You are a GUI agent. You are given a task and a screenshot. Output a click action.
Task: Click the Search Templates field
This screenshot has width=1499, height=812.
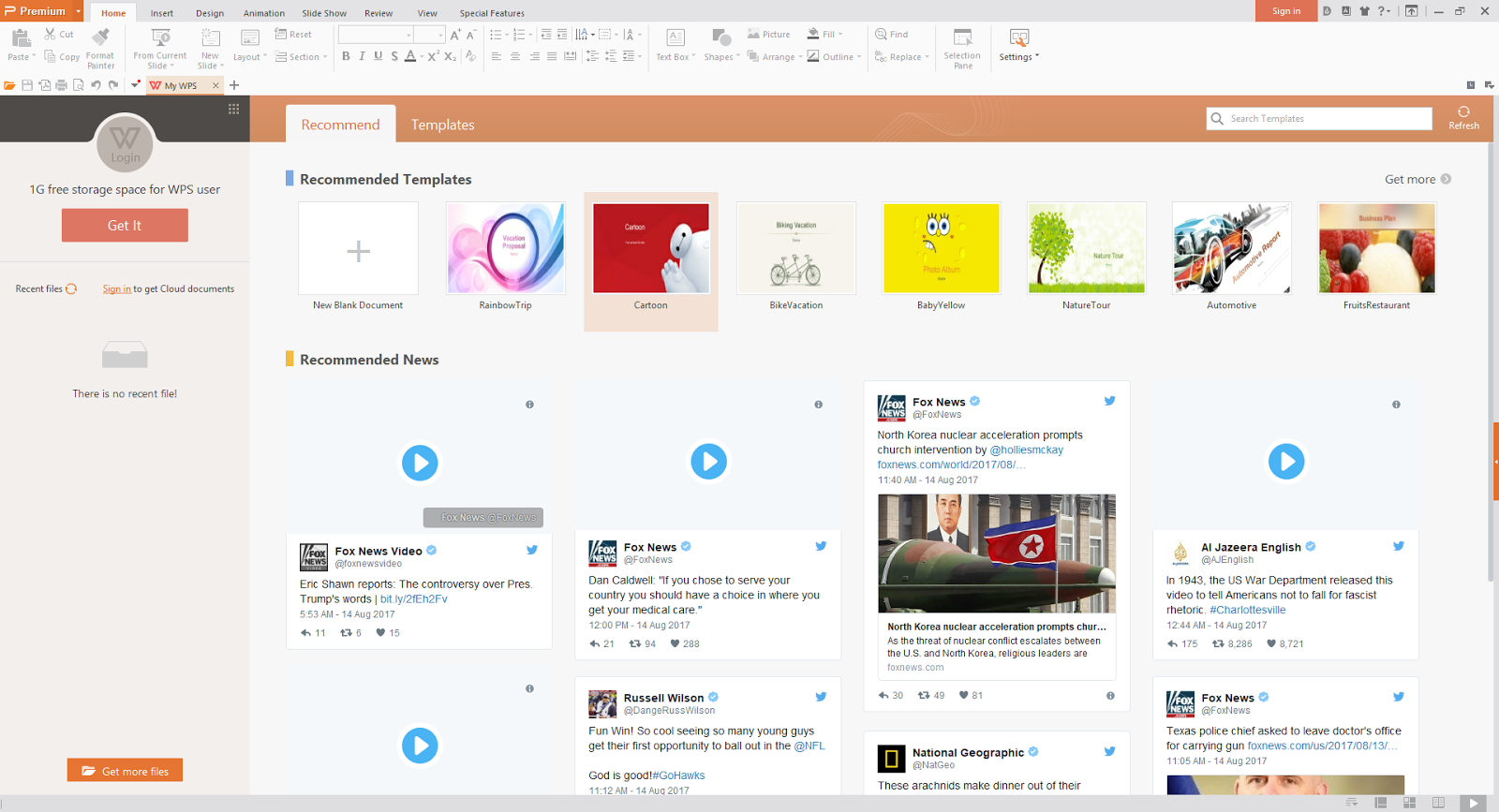[1319, 118]
